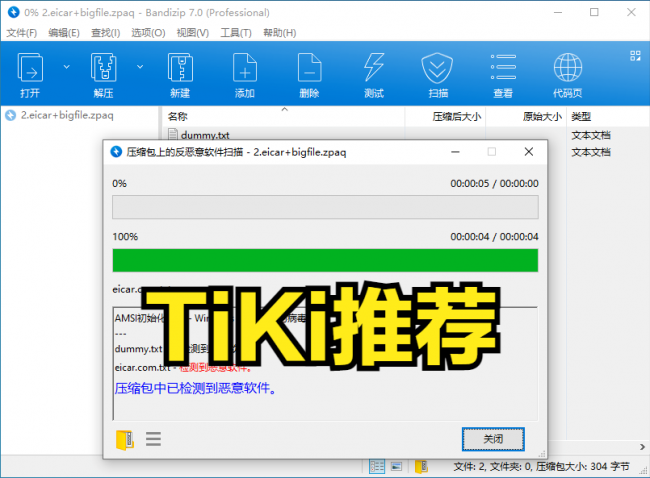
Task: Click the Bandizip app icon in title bar
Action: click(13, 12)
